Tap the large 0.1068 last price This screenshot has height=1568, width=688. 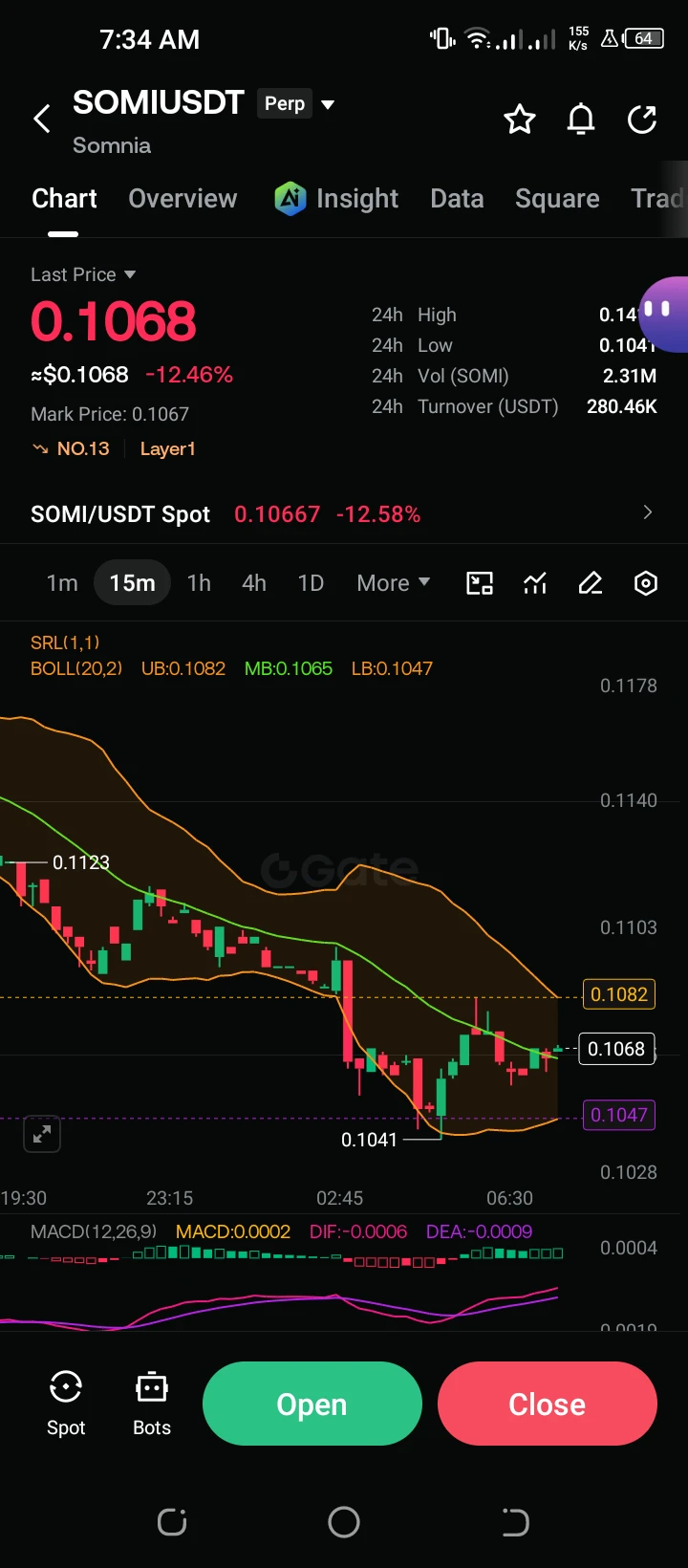[x=114, y=321]
